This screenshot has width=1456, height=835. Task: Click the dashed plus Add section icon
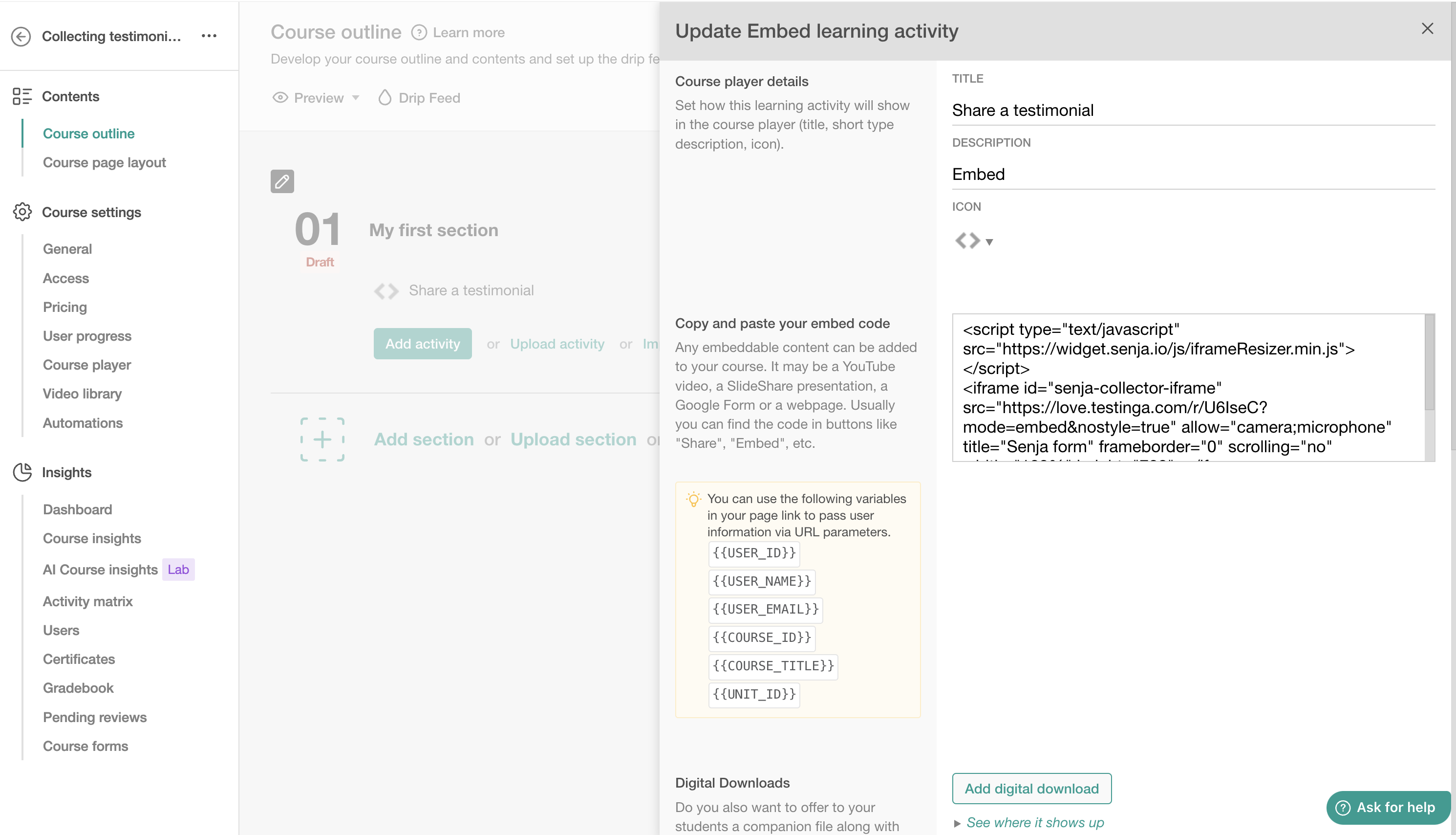(x=322, y=439)
